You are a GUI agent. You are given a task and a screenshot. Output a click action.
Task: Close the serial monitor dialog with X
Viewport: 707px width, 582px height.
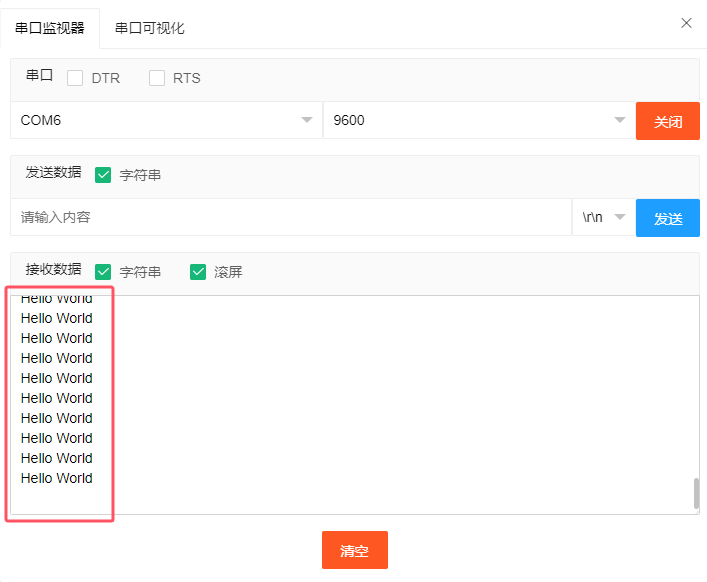click(x=686, y=23)
